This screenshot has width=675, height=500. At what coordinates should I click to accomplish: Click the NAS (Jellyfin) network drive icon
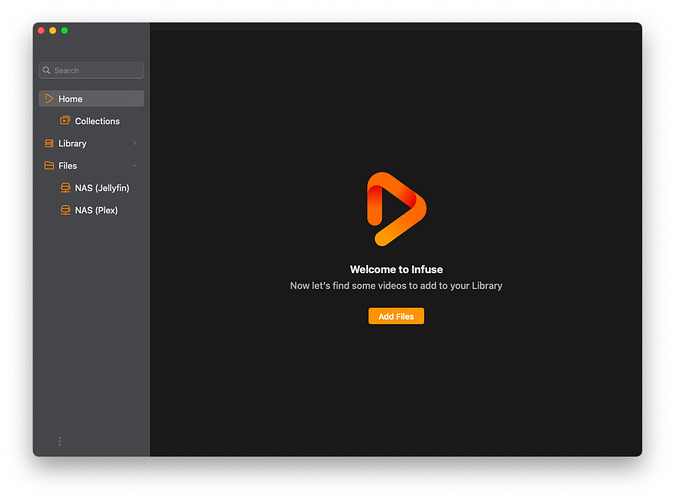pyautogui.click(x=65, y=188)
